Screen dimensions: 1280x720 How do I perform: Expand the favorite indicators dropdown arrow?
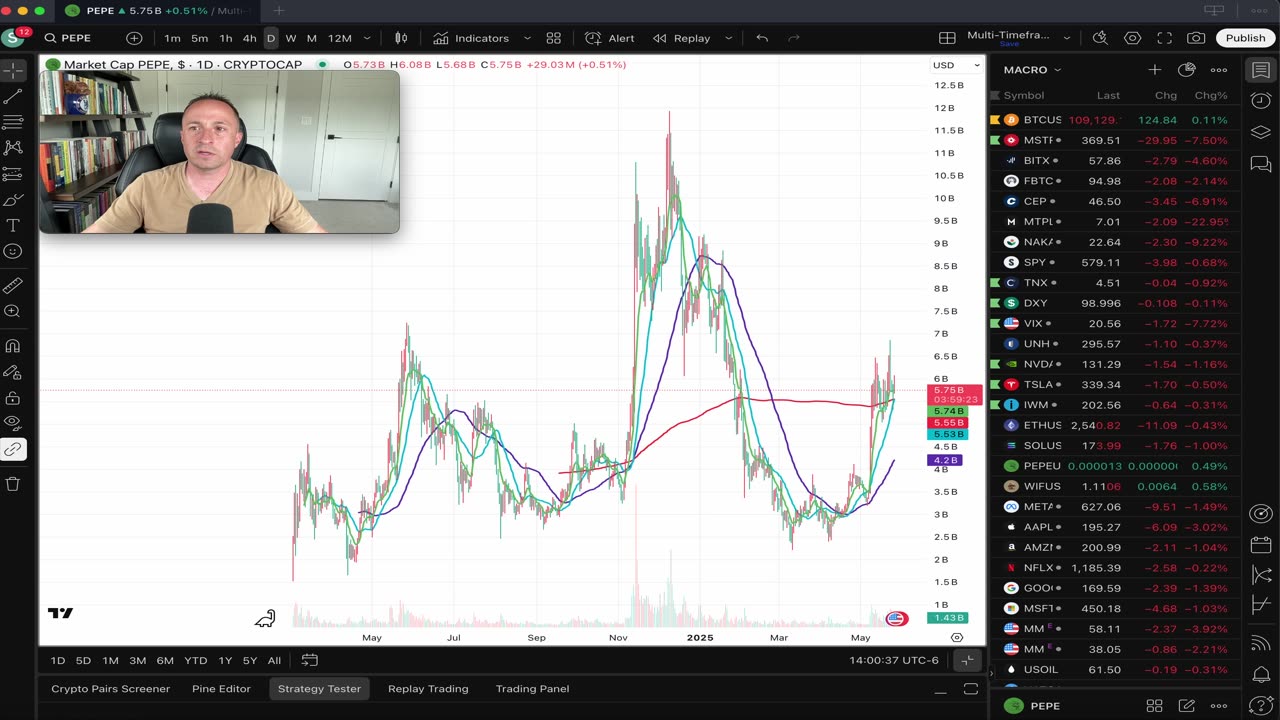coord(526,38)
